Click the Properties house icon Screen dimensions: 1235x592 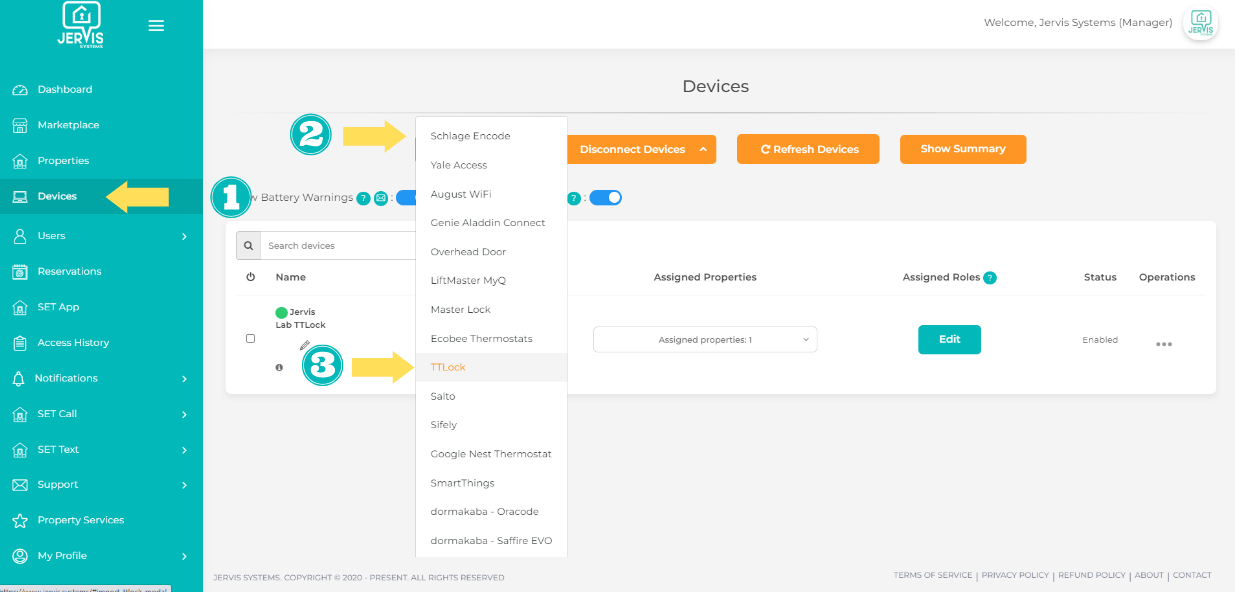(20, 161)
